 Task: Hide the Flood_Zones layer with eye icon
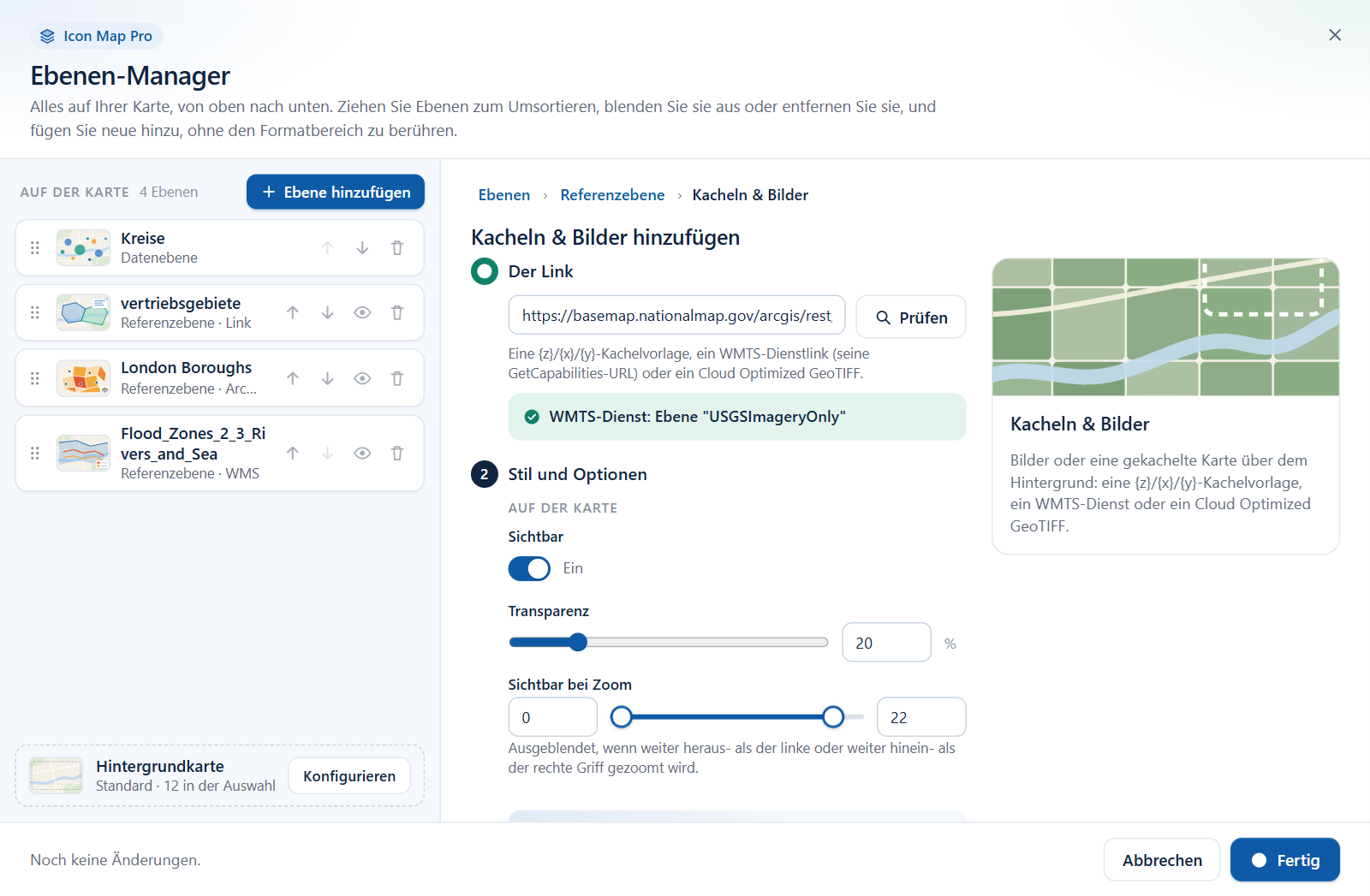pos(362,453)
